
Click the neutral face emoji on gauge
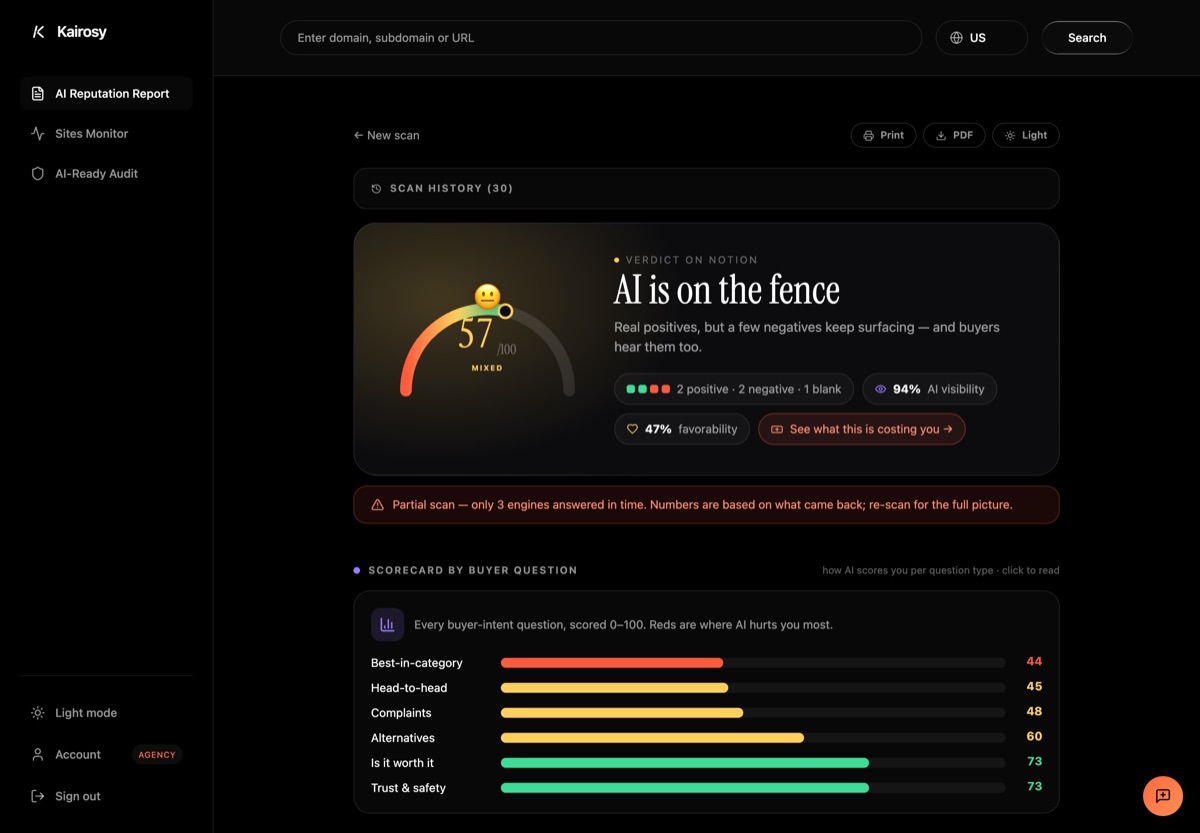[487, 296]
